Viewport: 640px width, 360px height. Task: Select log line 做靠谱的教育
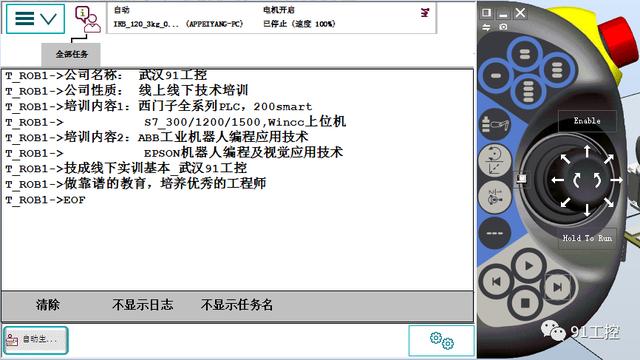click(136, 183)
